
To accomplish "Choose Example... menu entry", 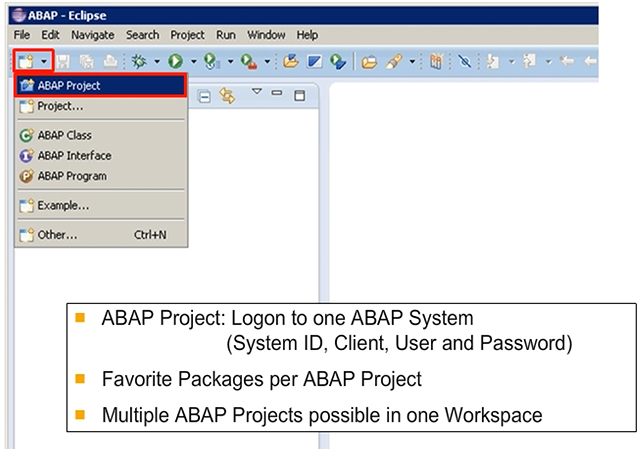I will coord(63,206).
